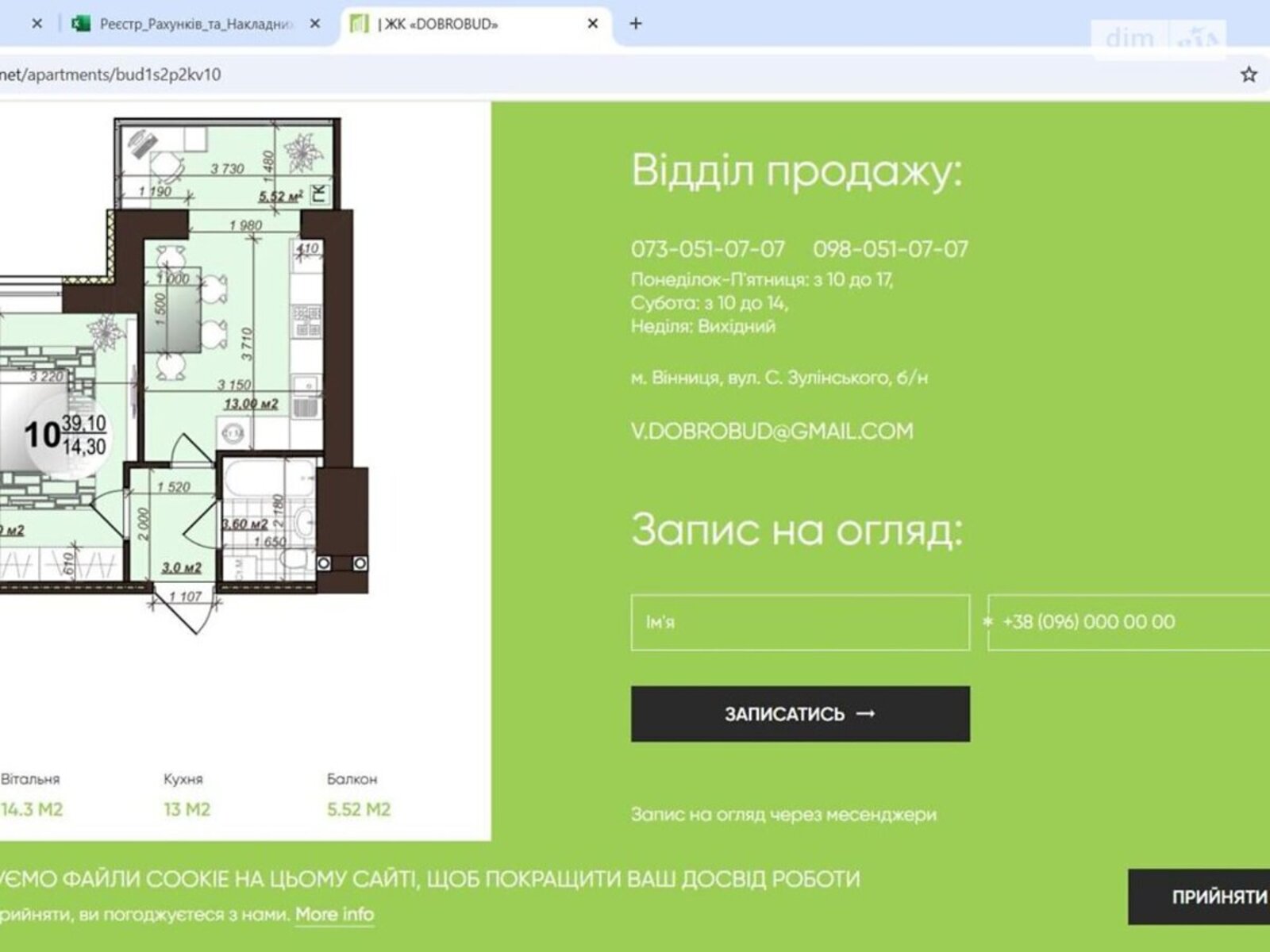Call the 073-051-07-07 phone number
Image resolution: width=1270 pixels, height=952 pixels.
707,249
